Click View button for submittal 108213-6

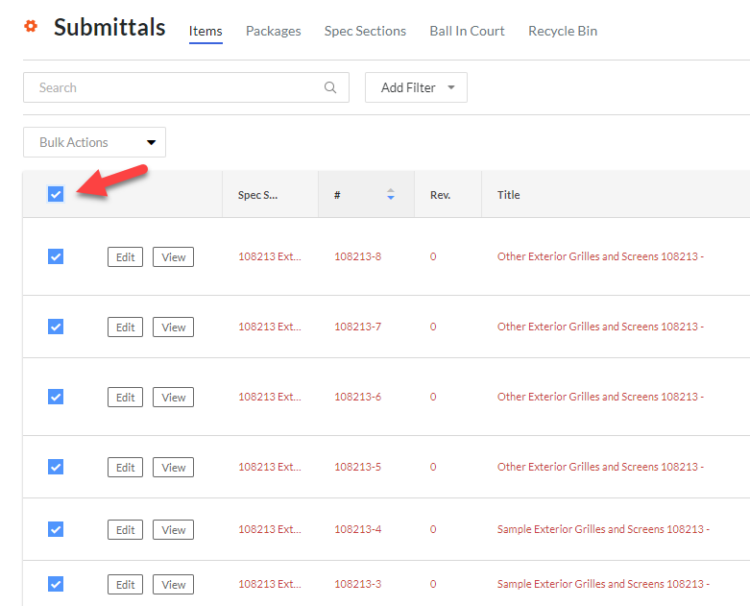coord(173,397)
